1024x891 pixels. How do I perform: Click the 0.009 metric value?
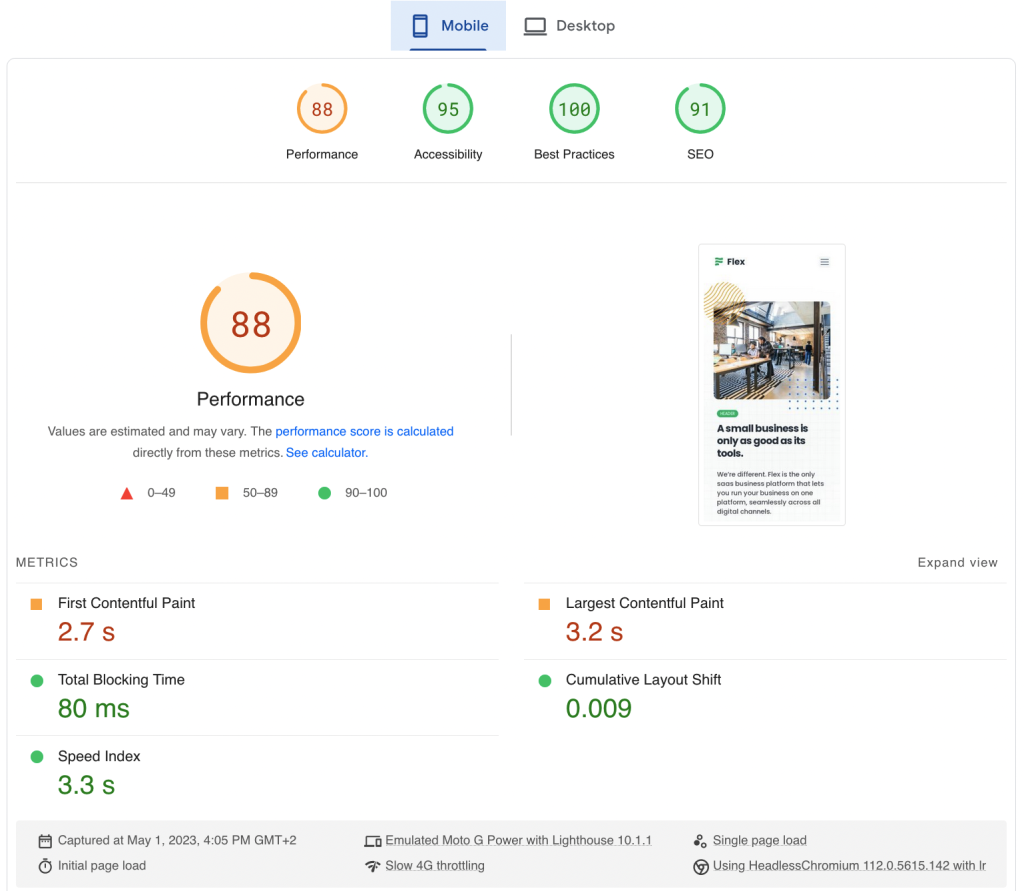point(599,708)
